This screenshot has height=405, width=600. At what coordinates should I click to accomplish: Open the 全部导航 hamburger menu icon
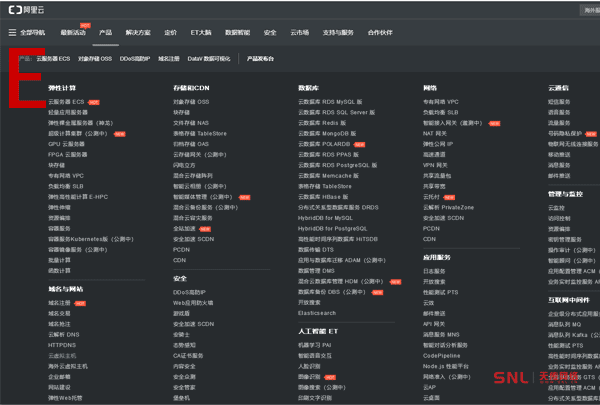pos(12,33)
